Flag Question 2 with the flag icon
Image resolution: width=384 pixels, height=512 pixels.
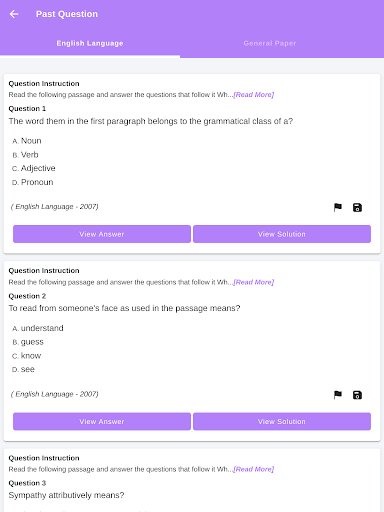(x=338, y=395)
